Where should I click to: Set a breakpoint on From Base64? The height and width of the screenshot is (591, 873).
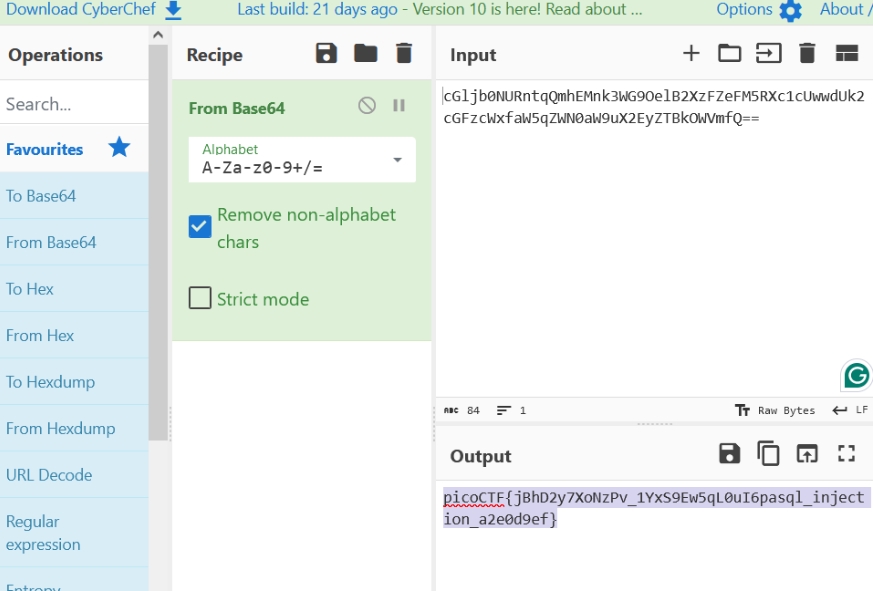(399, 106)
